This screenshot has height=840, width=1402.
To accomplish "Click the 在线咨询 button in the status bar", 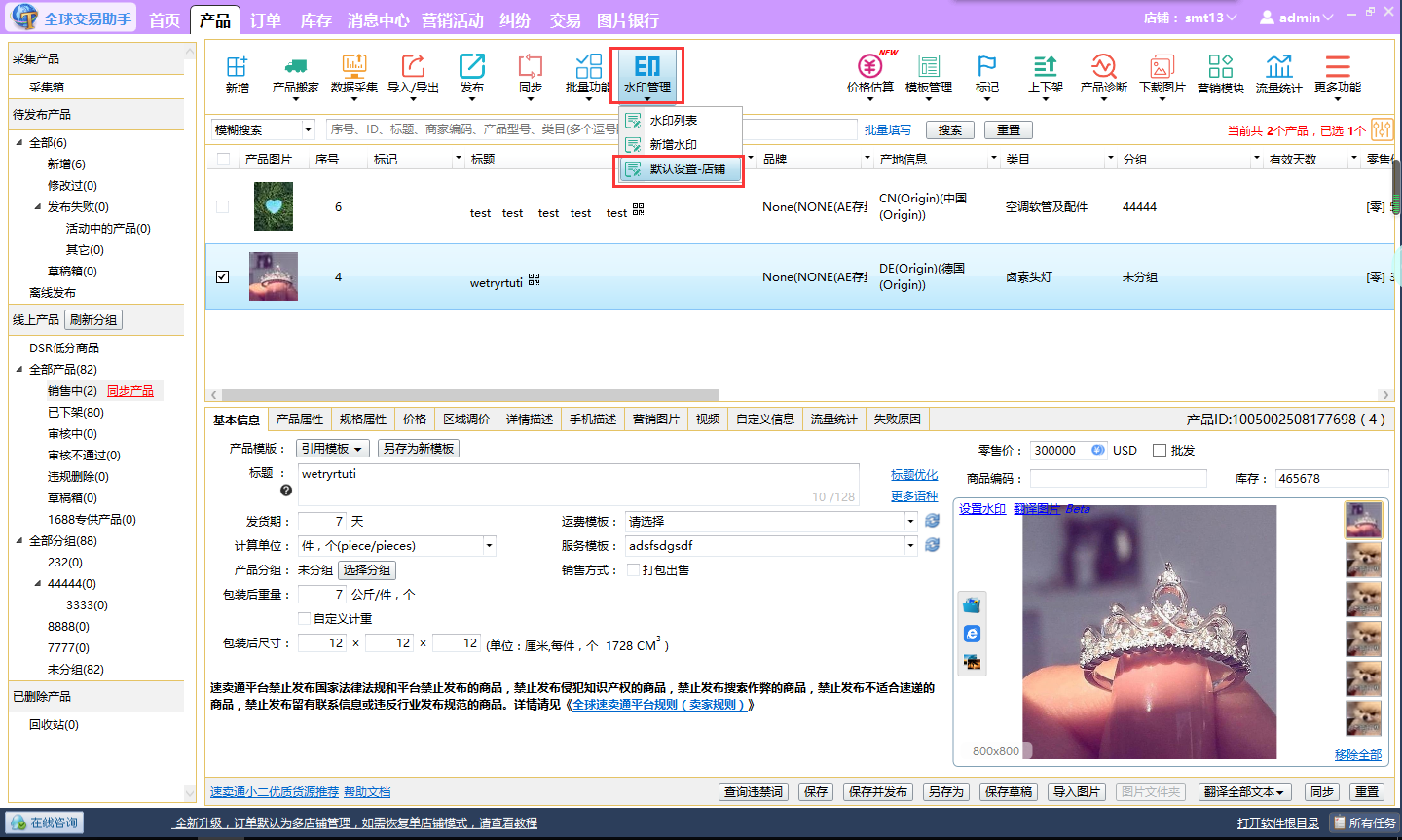I will point(45,822).
